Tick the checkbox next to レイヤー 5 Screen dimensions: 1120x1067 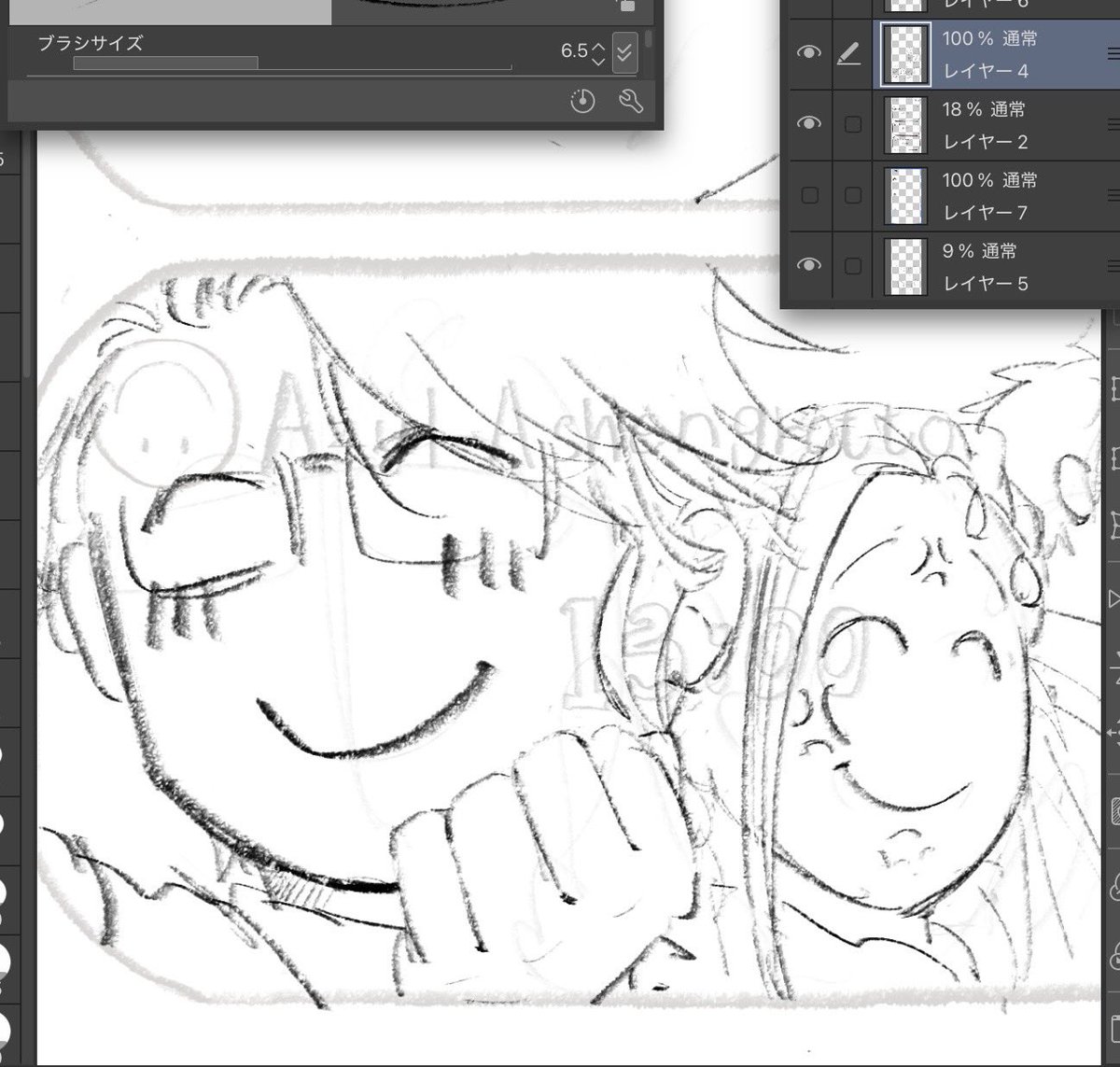852,266
